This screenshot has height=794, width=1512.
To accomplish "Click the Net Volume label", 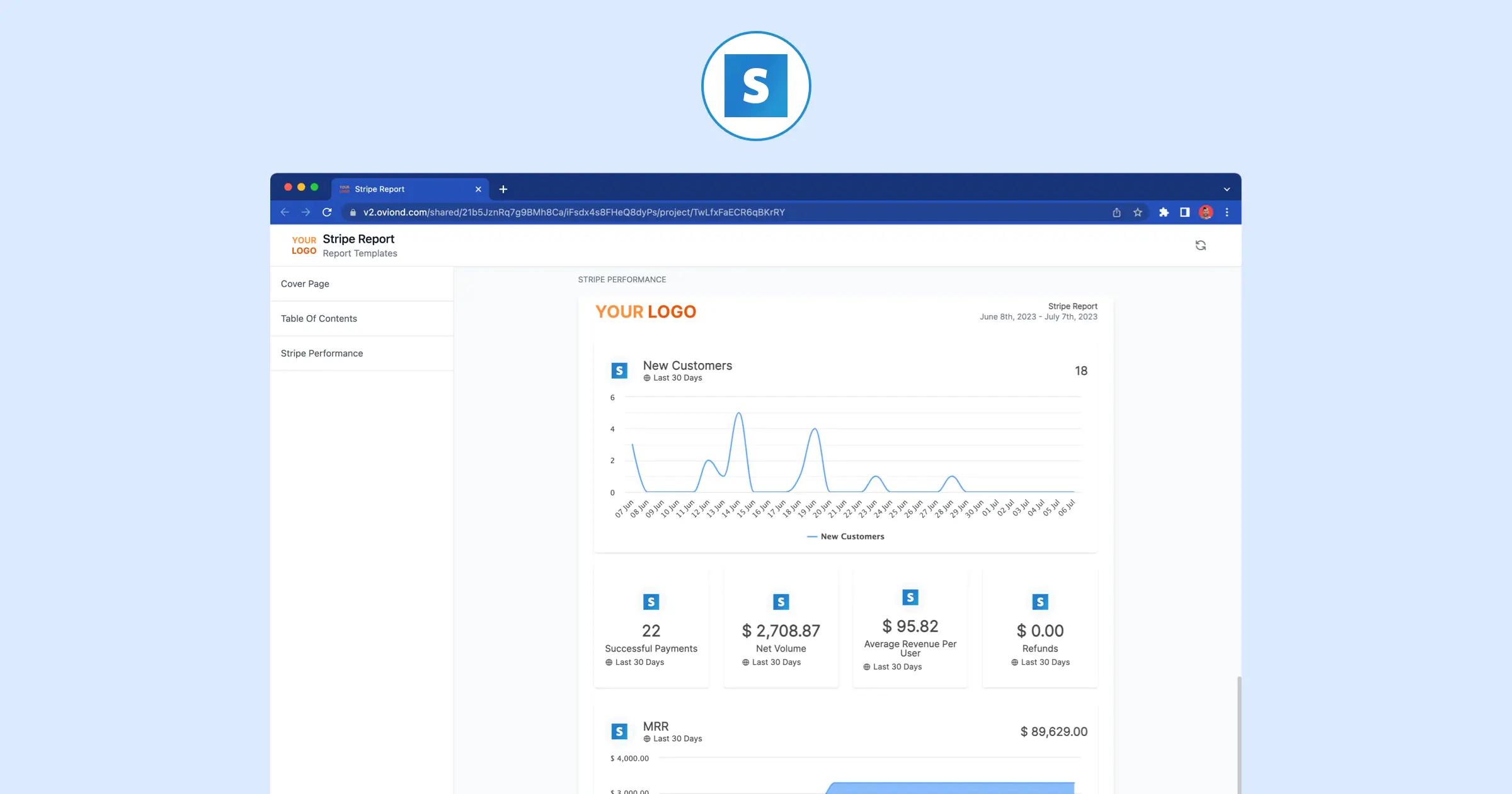I will 781,648.
